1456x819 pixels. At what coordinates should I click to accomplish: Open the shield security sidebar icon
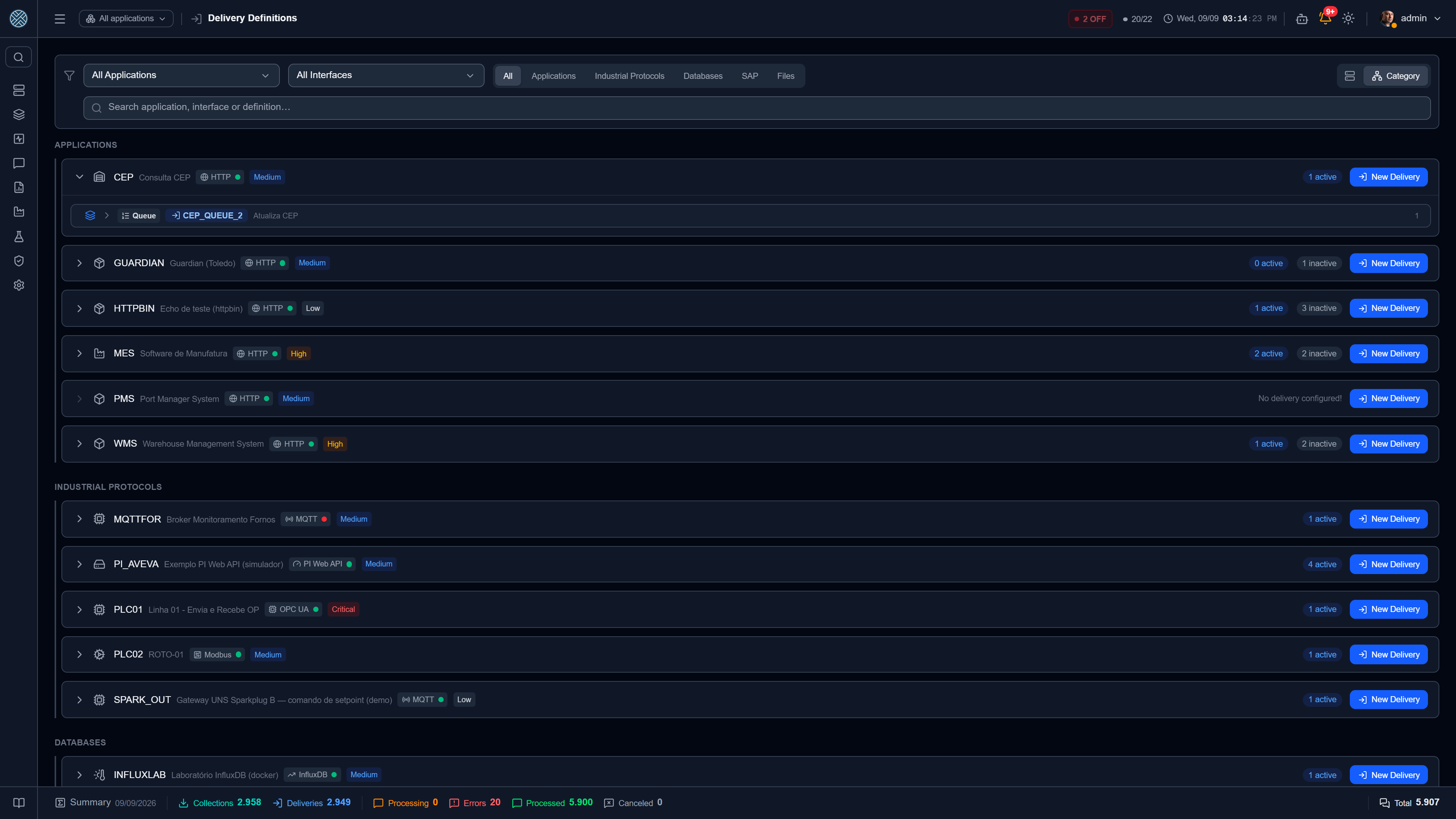click(19, 260)
